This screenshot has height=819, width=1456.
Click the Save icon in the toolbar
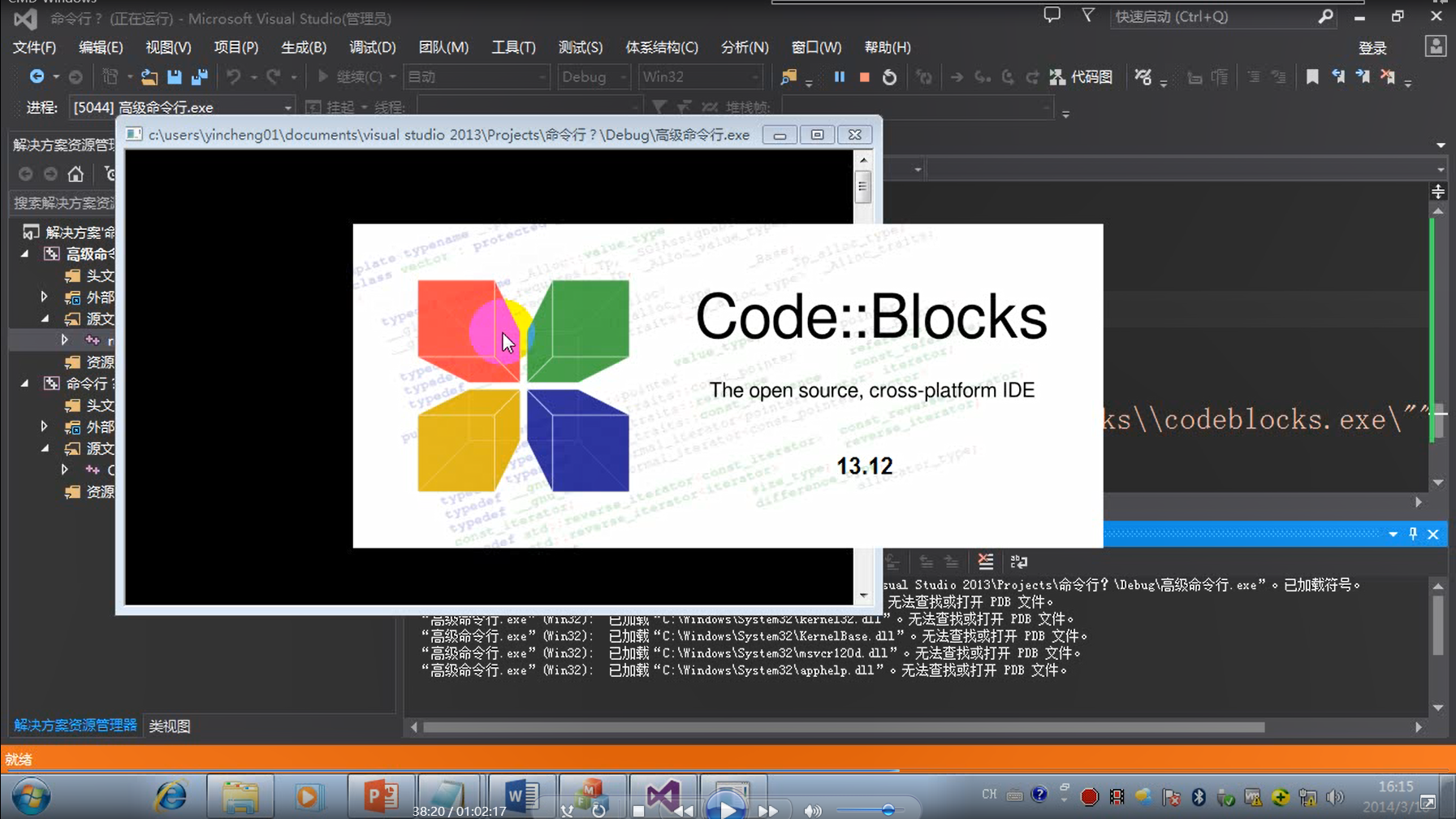174,77
